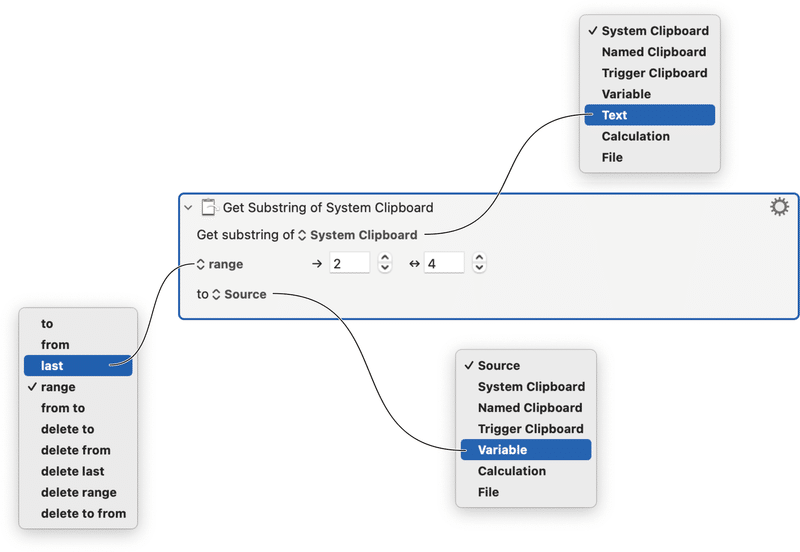The width and height of the screenshot is (800, 552).
Task: Choose Named Clipboard in the top source menu
Action: [x=649, y=52]
